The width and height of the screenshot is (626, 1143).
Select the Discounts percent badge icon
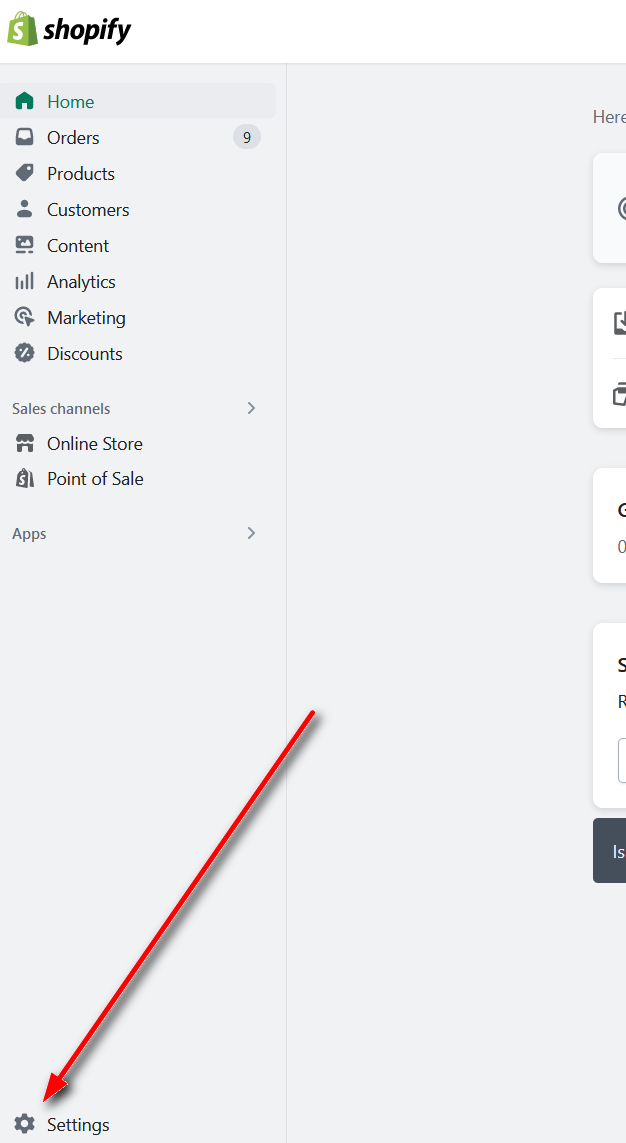click(25, 354)
